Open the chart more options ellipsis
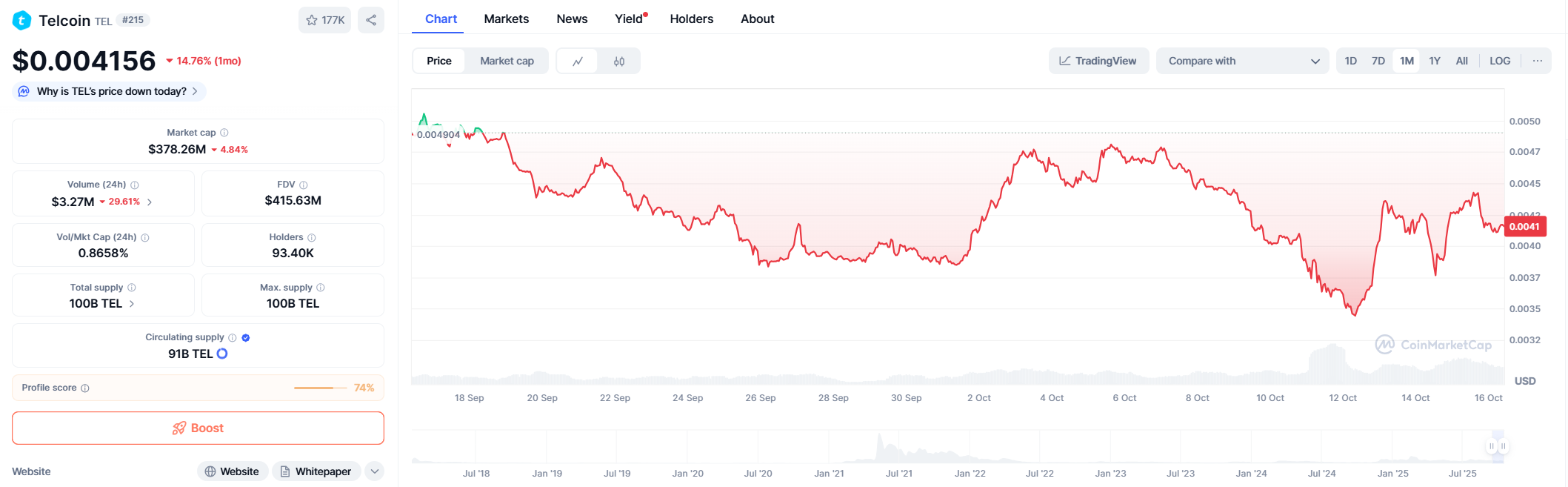 click(x=1538, y=62)
